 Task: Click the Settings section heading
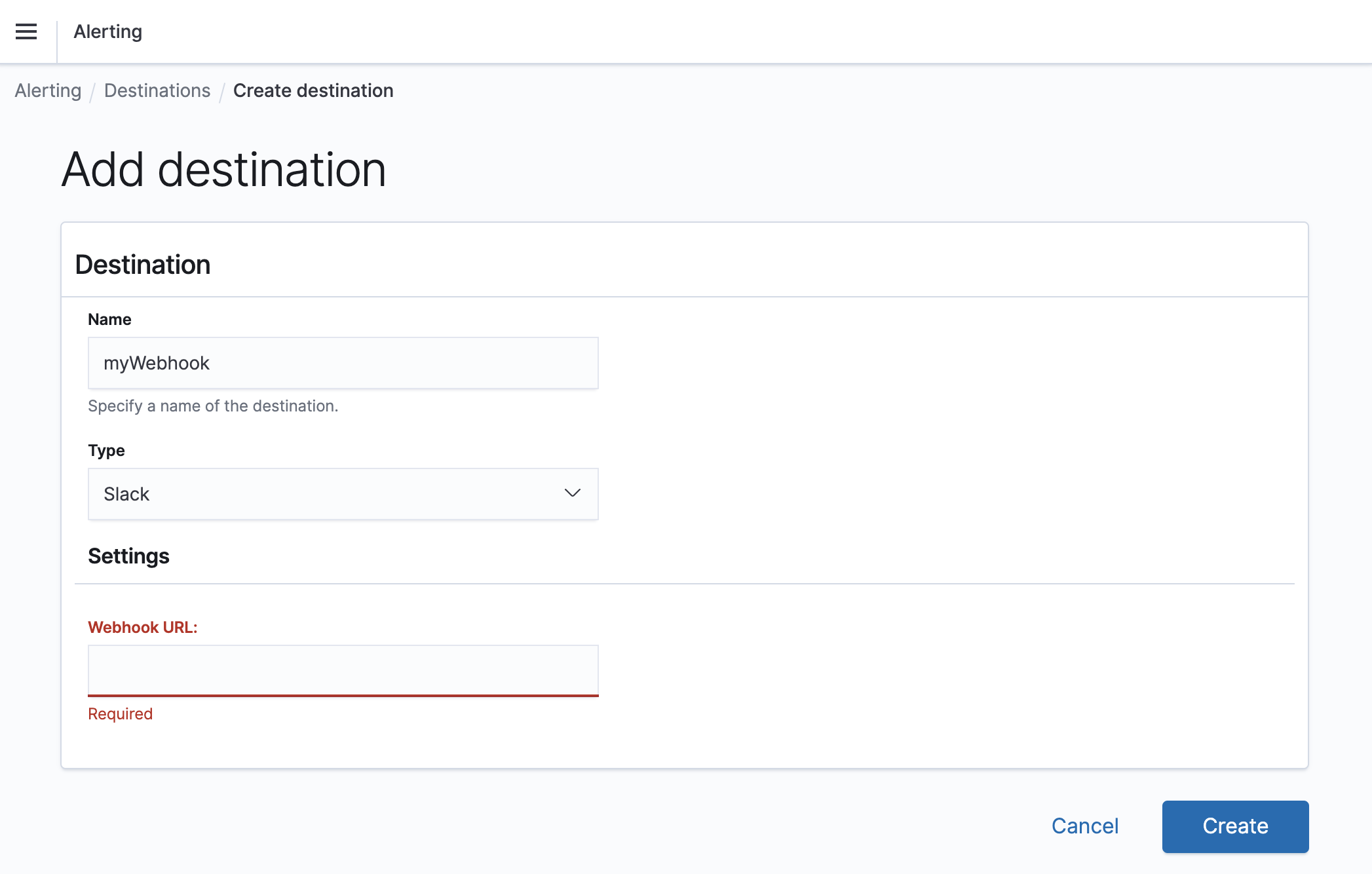point(128,556)
